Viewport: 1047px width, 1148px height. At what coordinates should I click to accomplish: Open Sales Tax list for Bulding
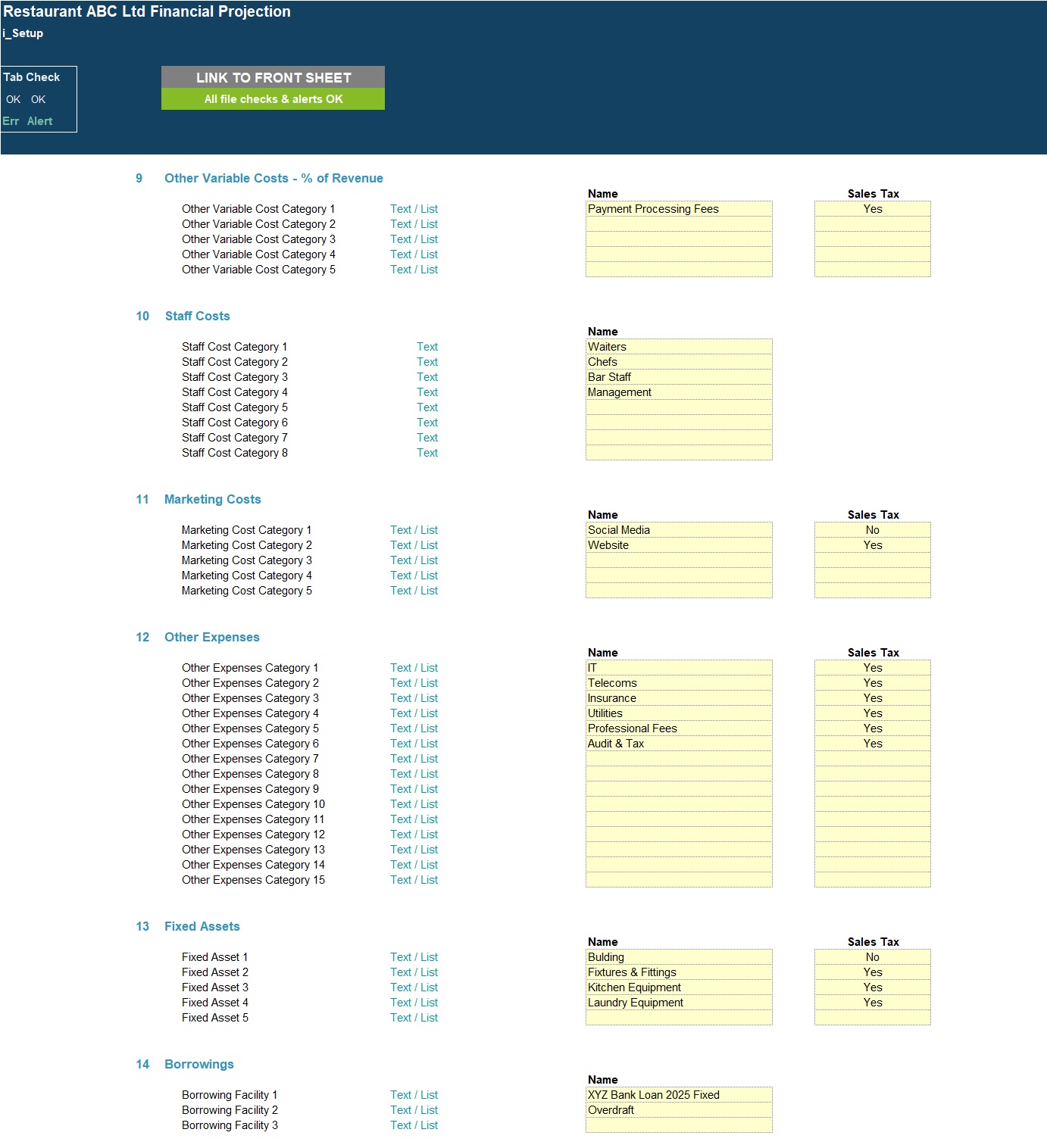tap(873, 957)
